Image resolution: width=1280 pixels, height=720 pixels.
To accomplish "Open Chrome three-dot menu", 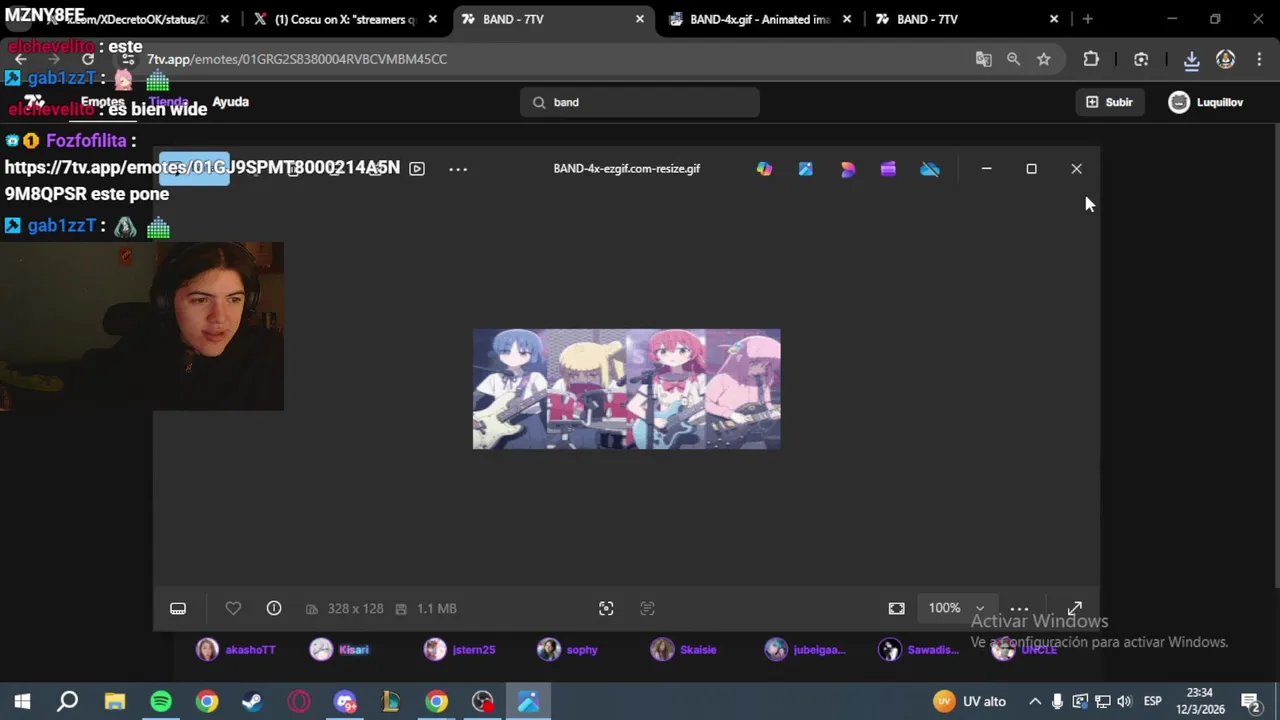I will pos(1259,59).
